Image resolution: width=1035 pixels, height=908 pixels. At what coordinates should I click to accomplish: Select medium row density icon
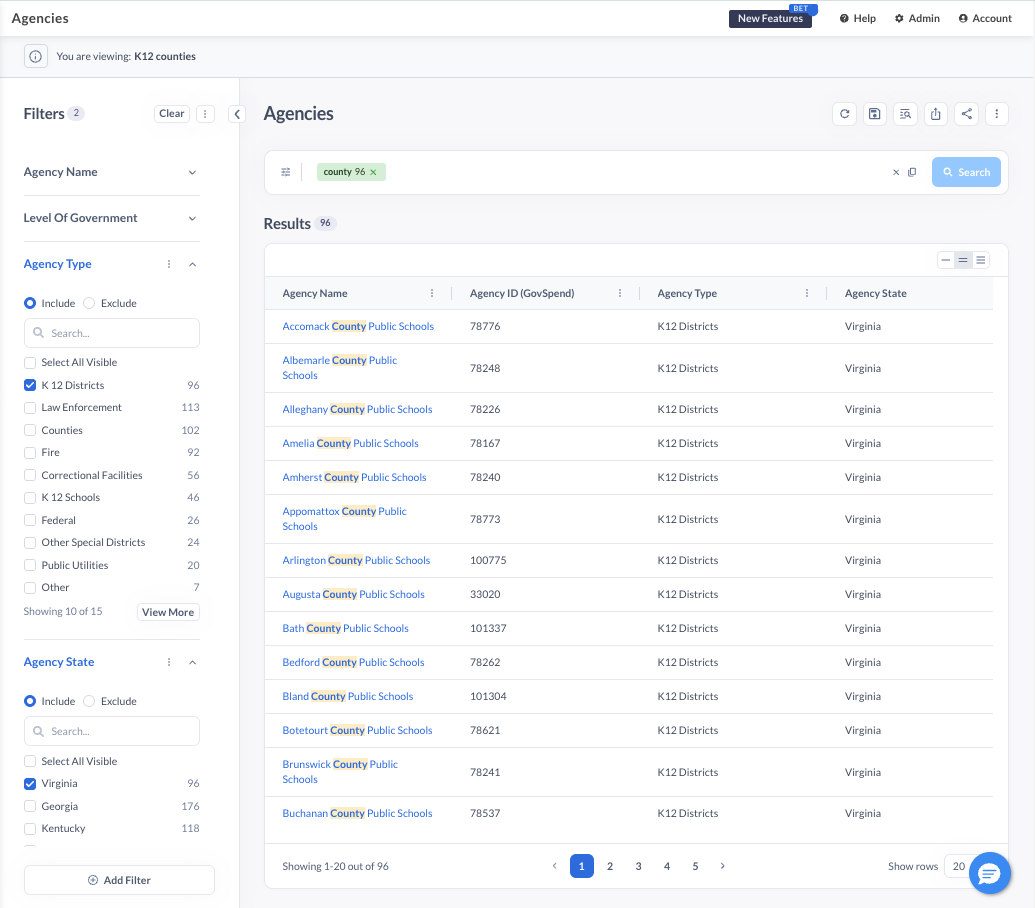963,260
